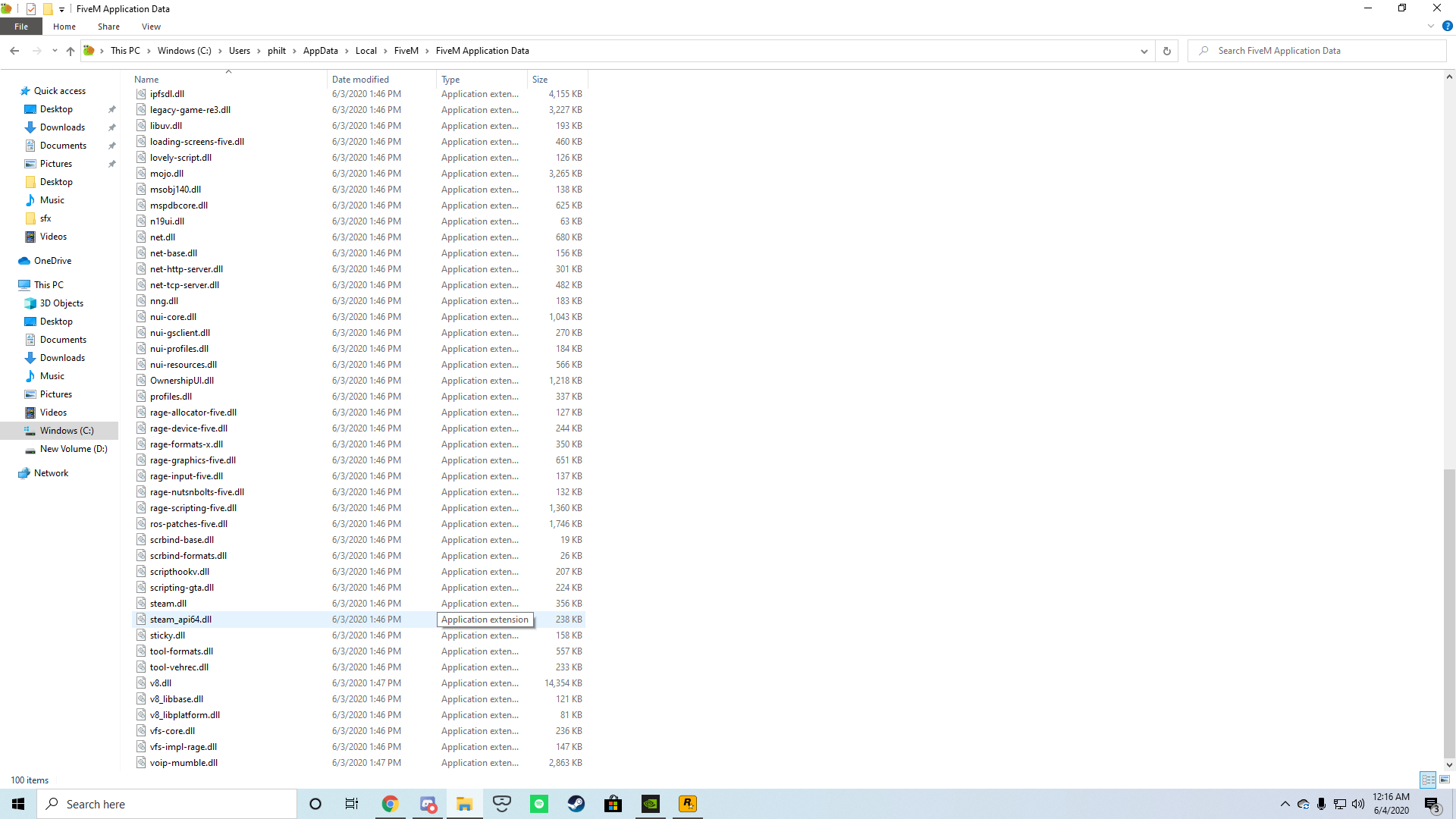Click the Properties icon in quick access toolbar

[x=31, y=8]
